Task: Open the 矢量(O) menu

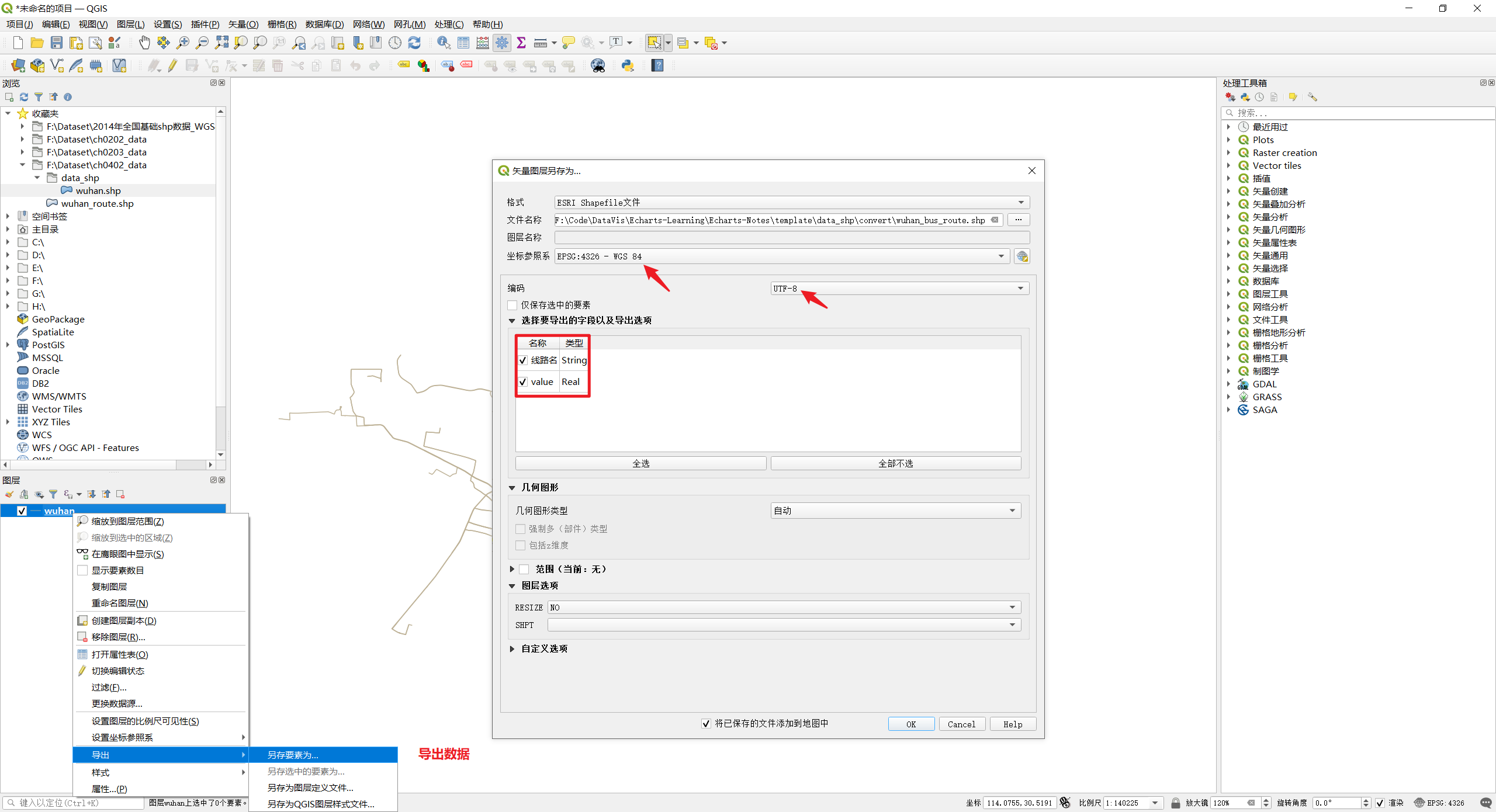Action: [x=243, y=24]
